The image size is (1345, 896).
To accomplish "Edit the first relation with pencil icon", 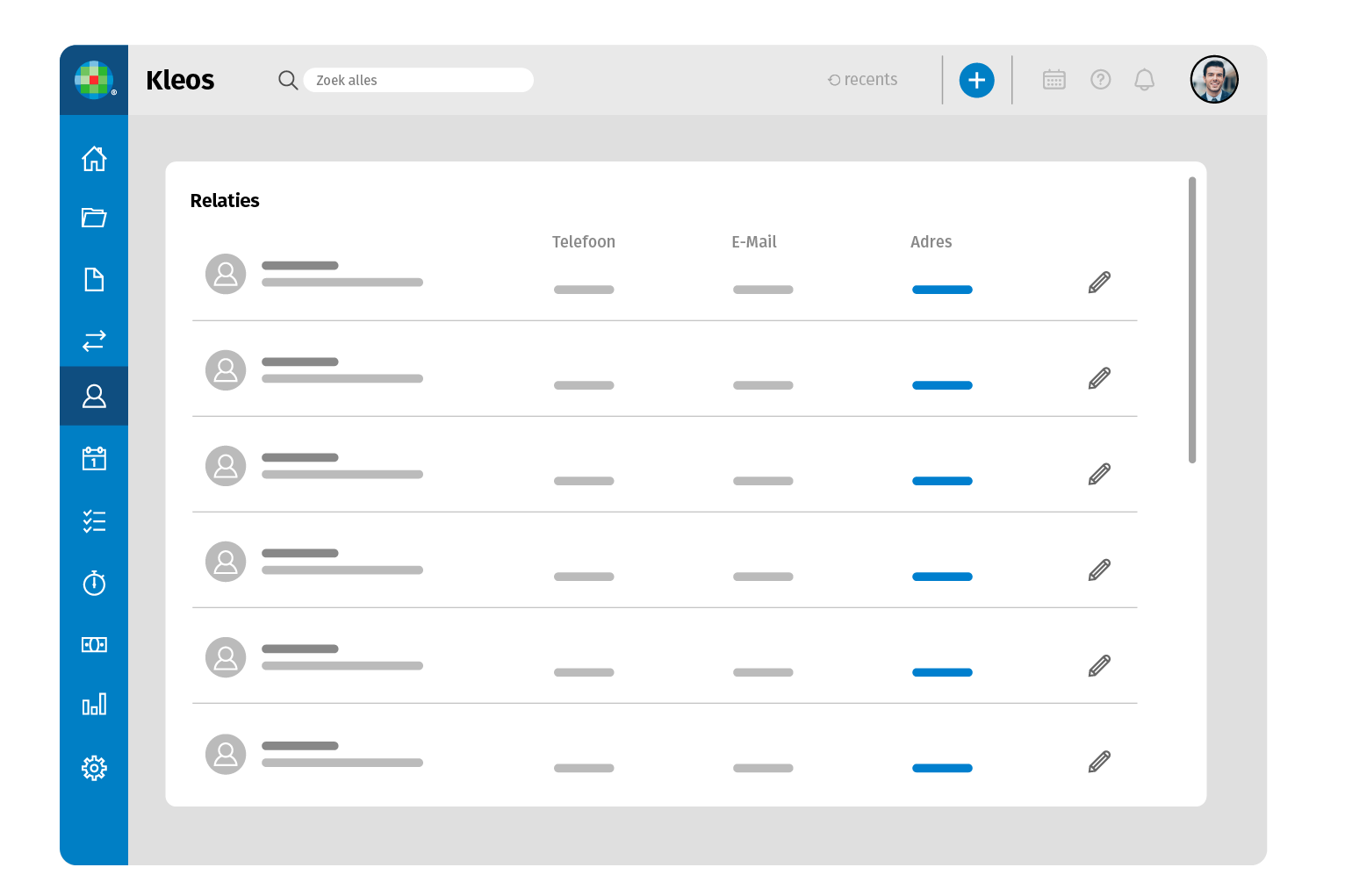I will pyautogui.click(x=1099, y=283).
